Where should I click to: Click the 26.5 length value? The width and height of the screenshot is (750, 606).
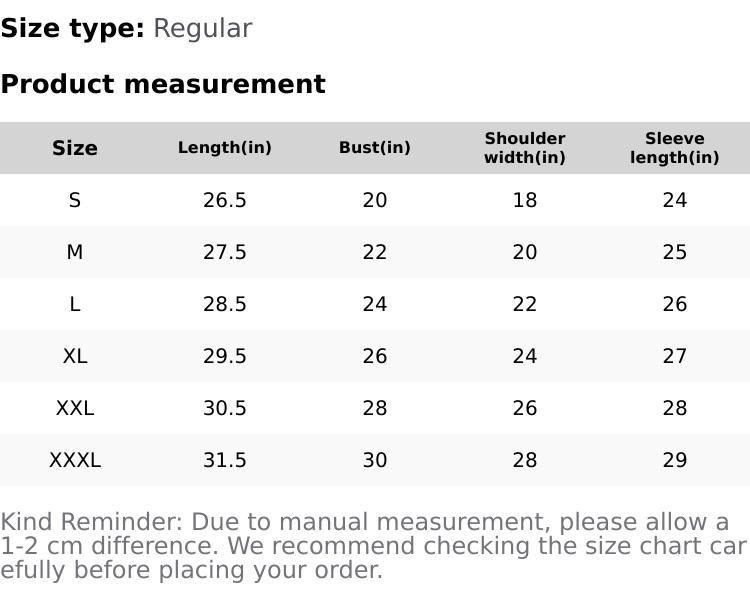tap(225, 200)
